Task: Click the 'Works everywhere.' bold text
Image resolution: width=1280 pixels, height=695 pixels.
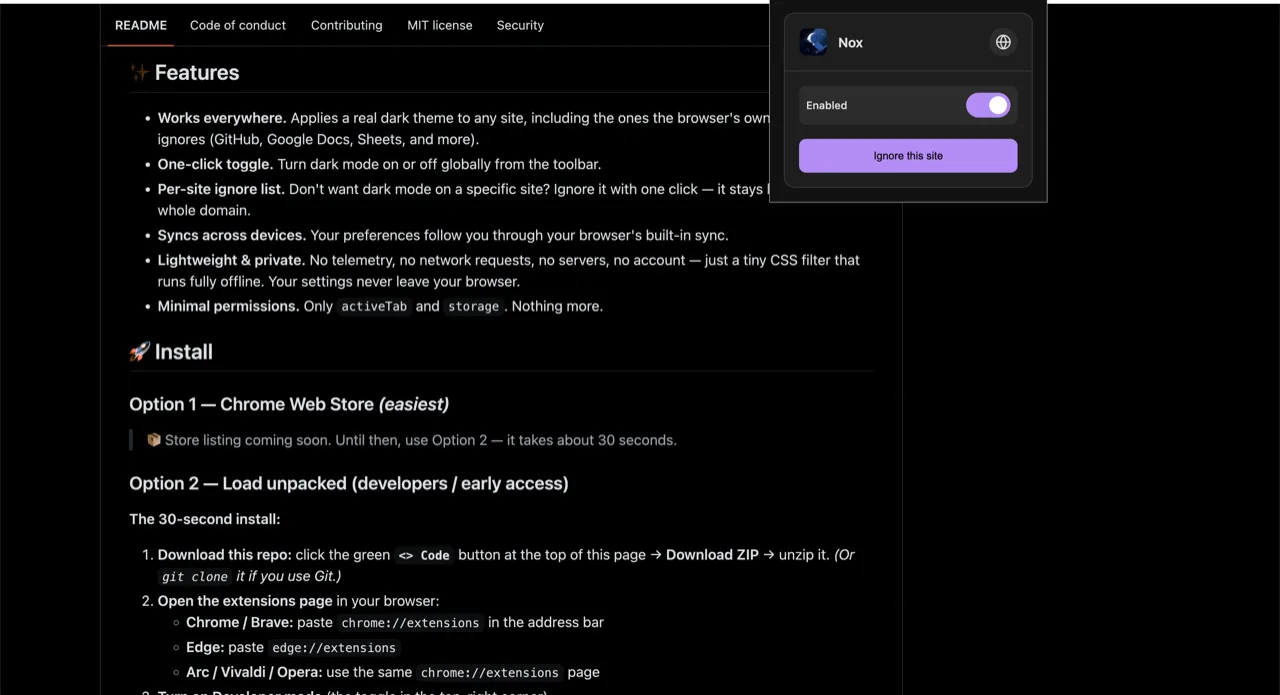Action: tap(222, 118)
